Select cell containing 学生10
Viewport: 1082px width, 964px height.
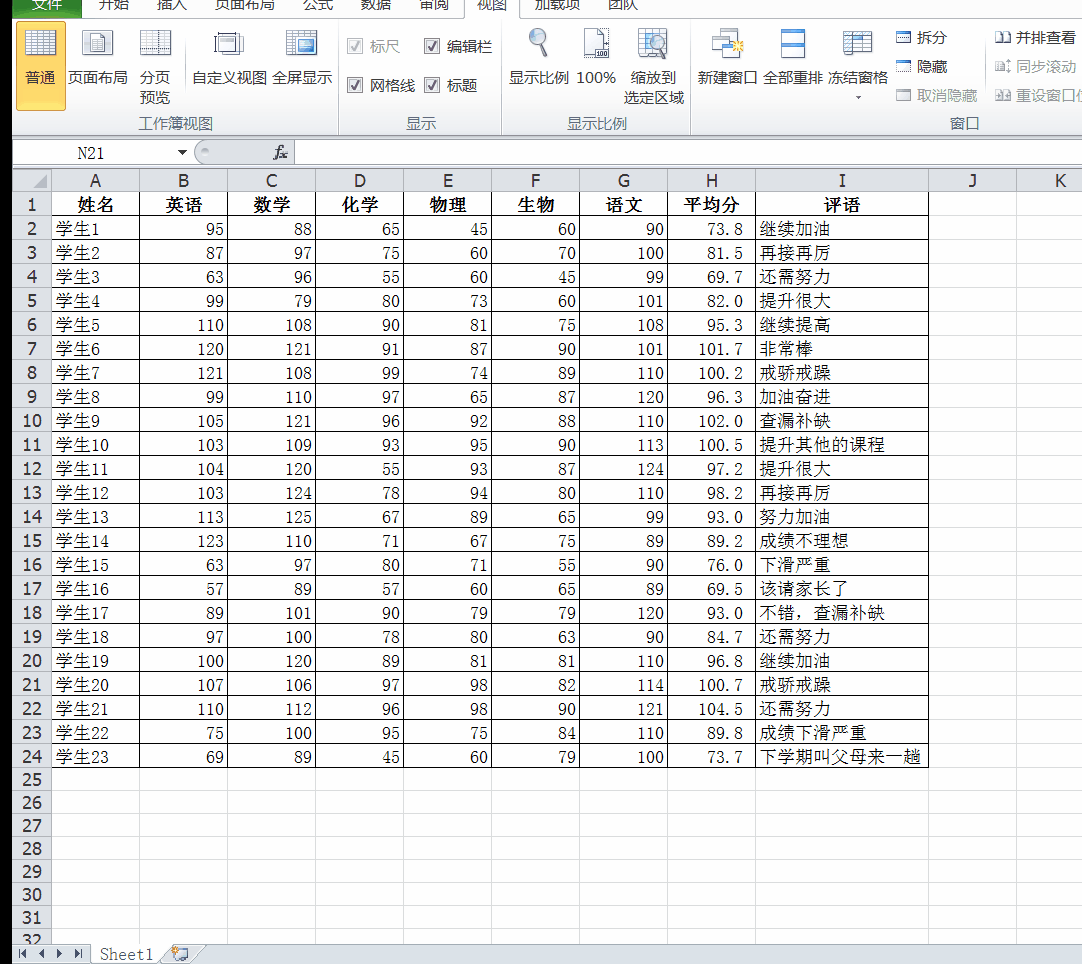[95, 445]
